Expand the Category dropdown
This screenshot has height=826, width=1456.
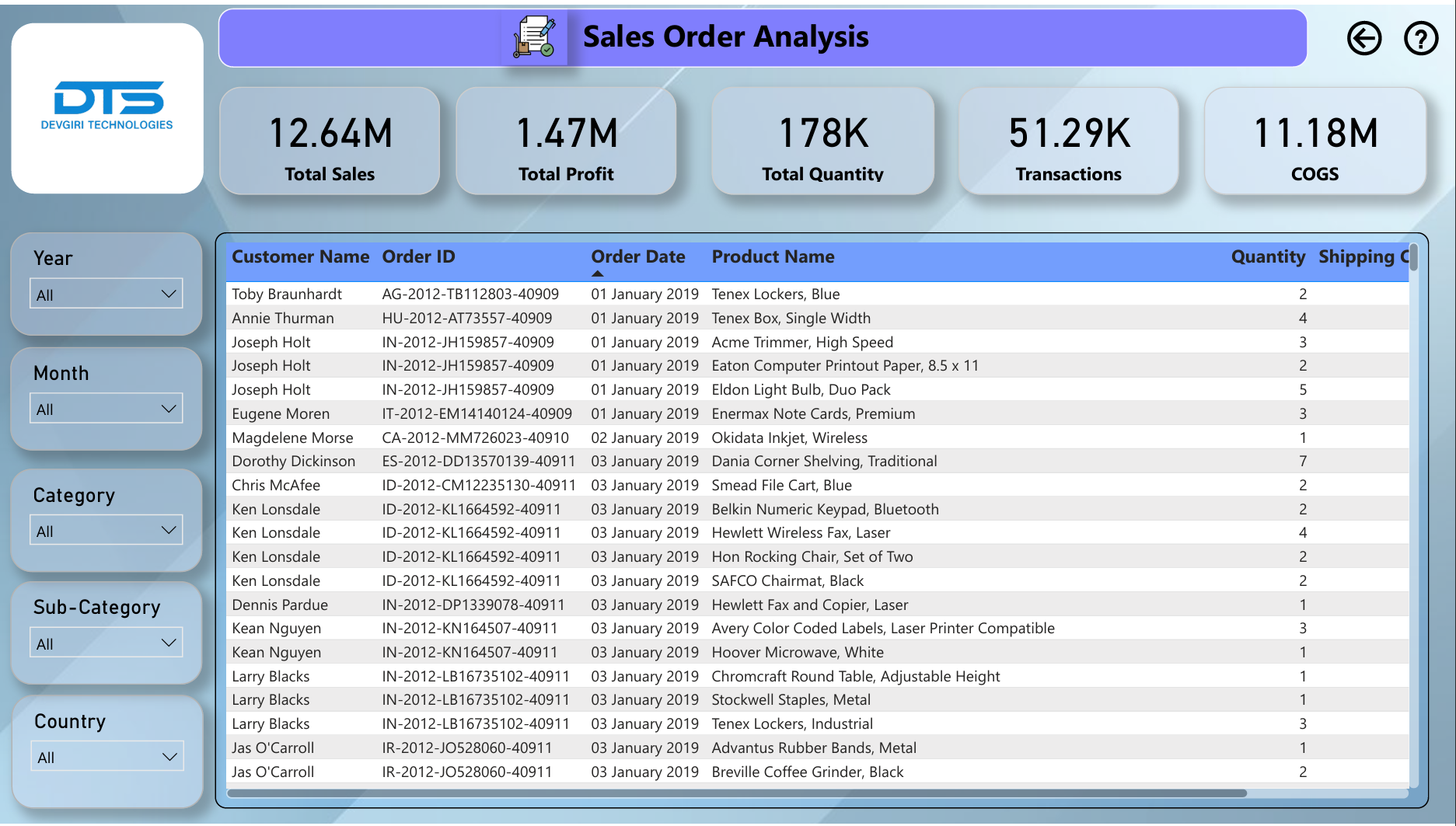[x=106, y=531]
